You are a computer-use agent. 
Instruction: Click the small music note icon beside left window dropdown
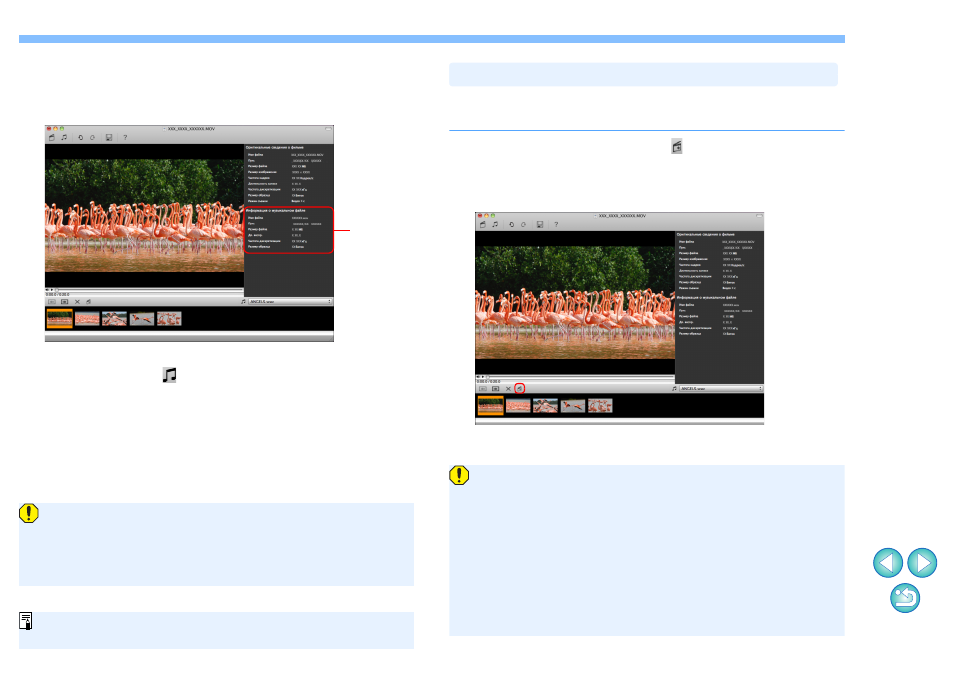coord(243,302)
